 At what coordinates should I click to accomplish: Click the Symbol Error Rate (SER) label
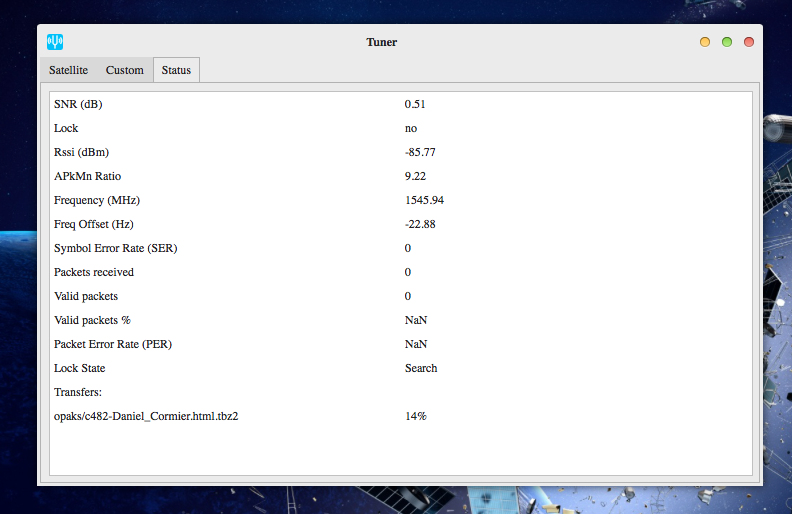pos(116,248)
